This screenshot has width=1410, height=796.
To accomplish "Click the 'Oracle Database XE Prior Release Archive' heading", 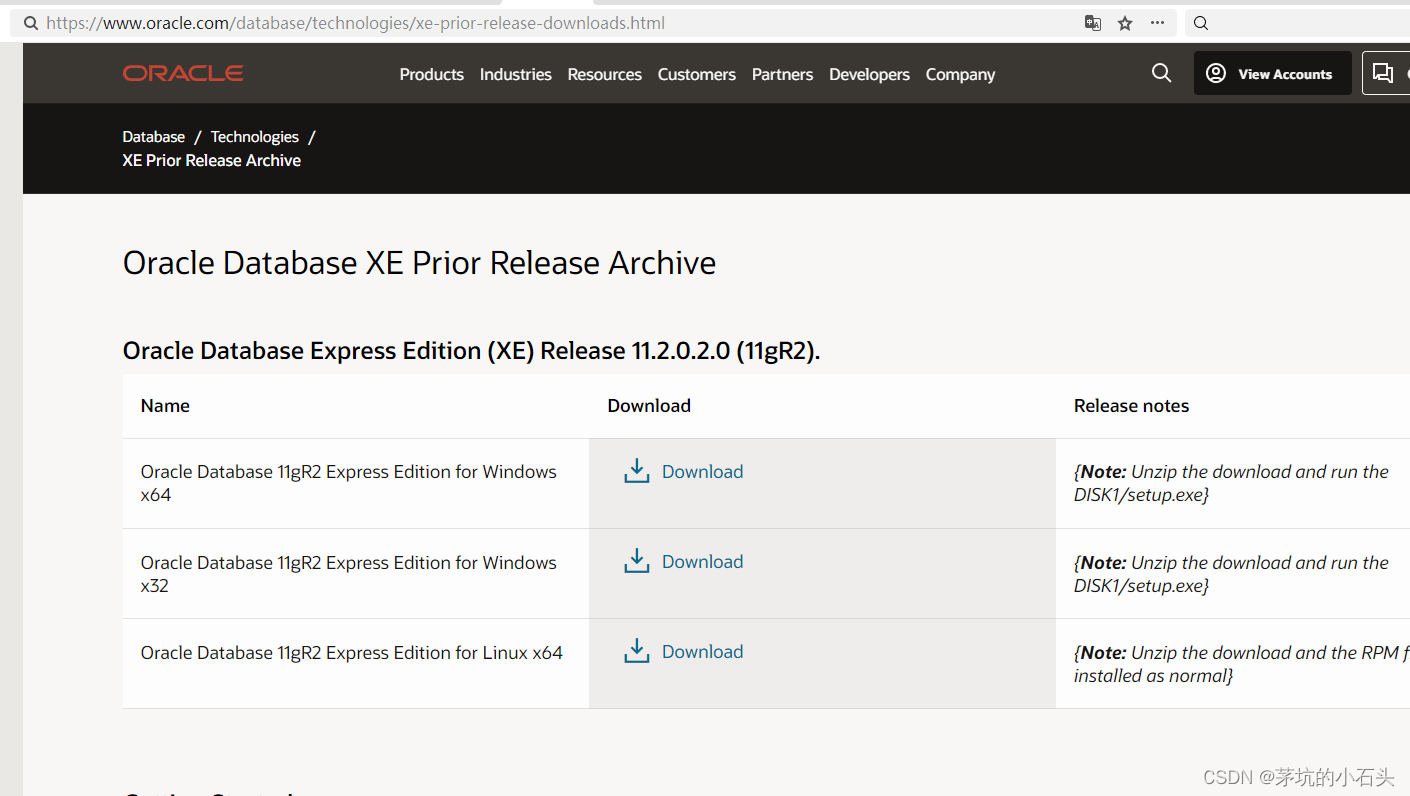I will coord(420,263).
